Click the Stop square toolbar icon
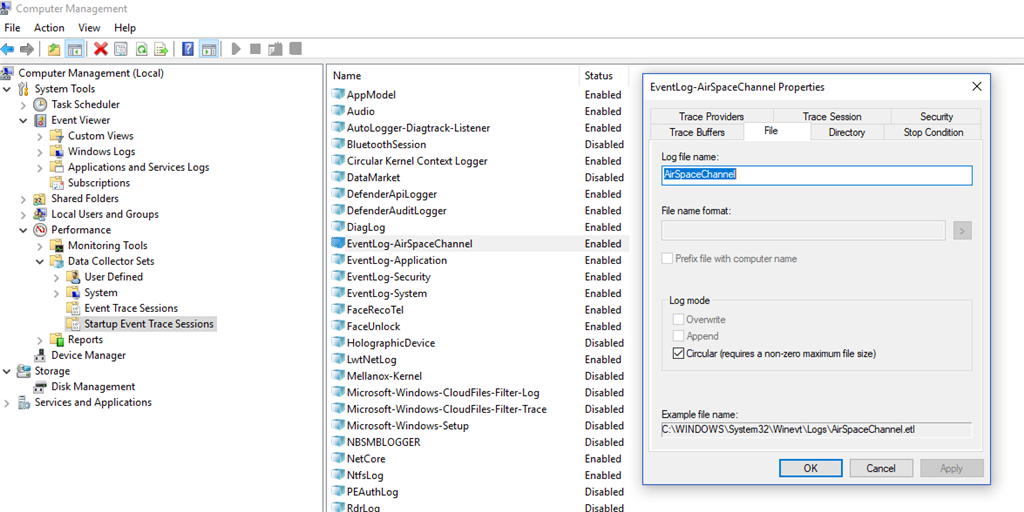Viewport: 1024px width, 512px height. pyautogui.click(x=255, y=49)
